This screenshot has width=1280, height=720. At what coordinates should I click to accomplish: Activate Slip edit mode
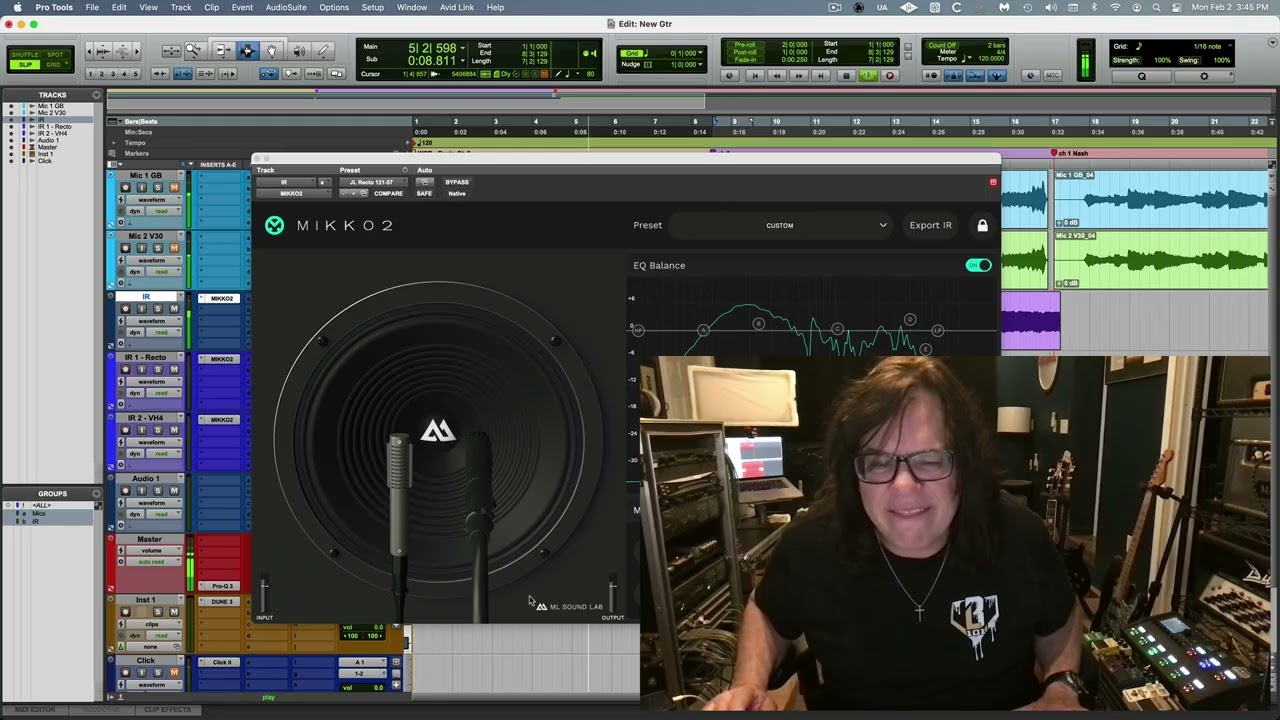pos(25,65)
